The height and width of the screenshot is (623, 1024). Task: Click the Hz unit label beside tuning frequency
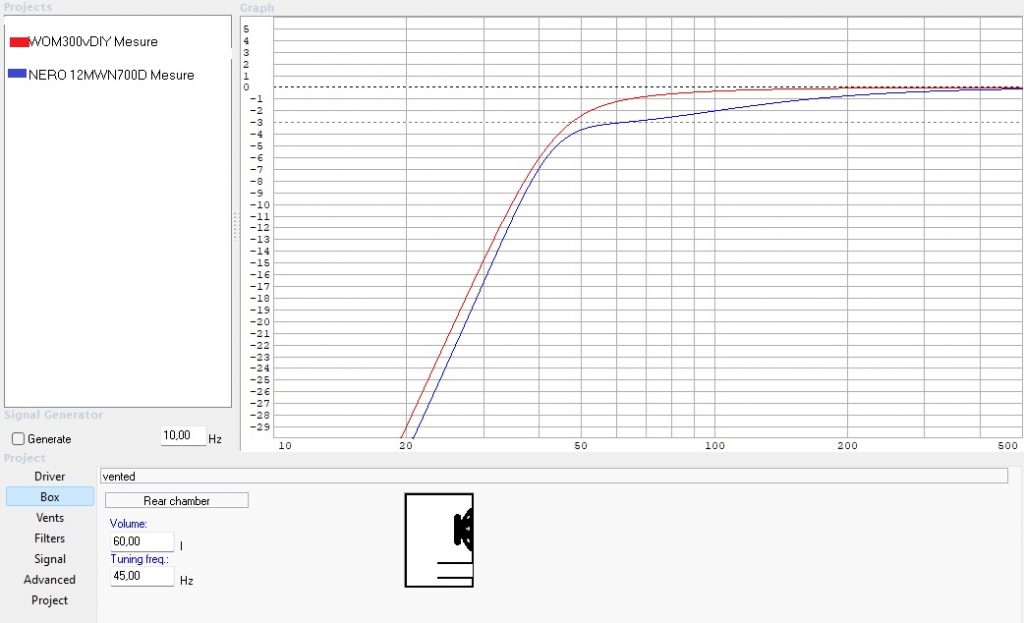point(186,580)
